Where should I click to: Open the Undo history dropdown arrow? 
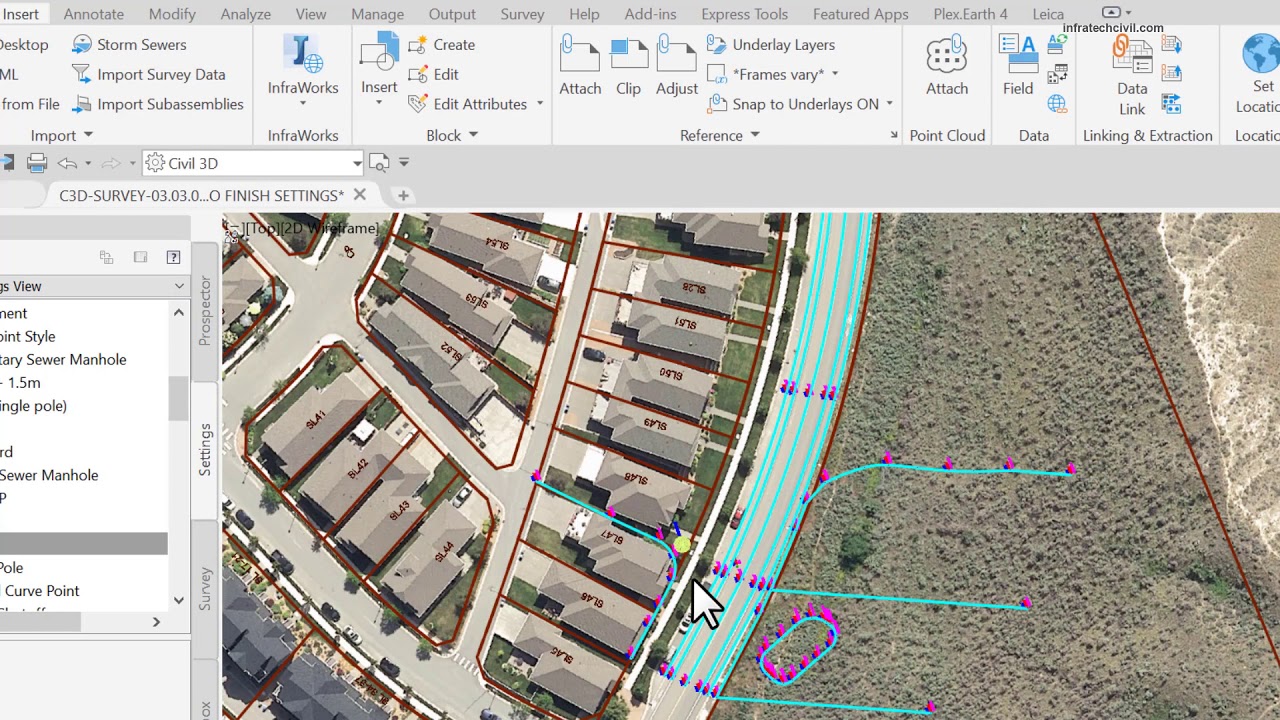[x=88, y=163]
